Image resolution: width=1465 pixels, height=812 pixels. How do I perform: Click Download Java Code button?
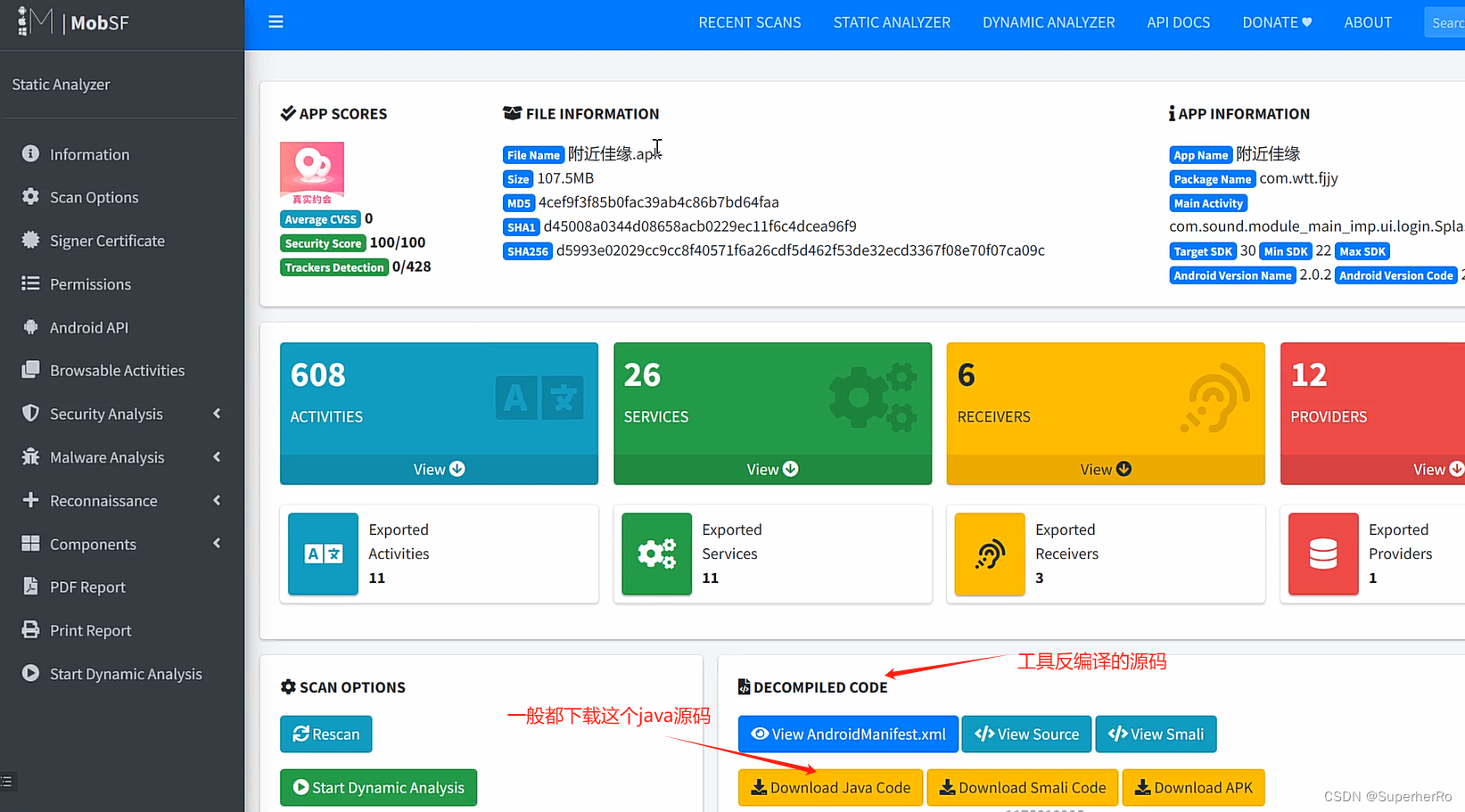tap(830, 788)
